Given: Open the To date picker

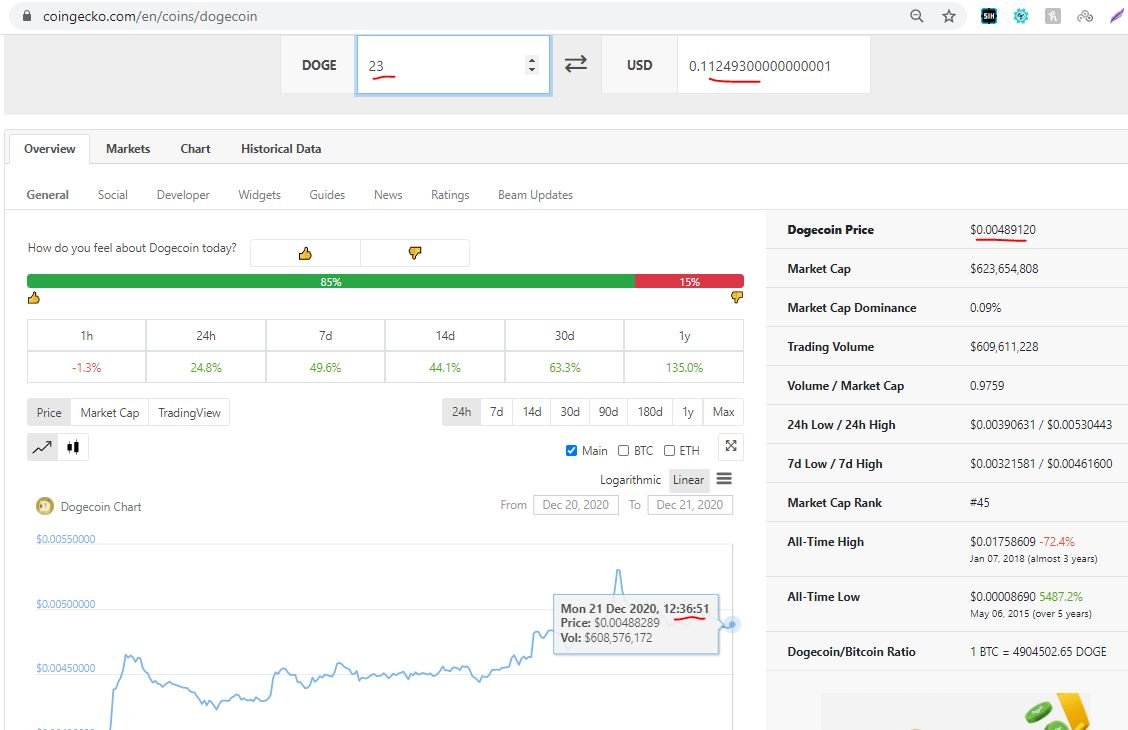Looking at the screenshot, I should [x=690, y=505].
